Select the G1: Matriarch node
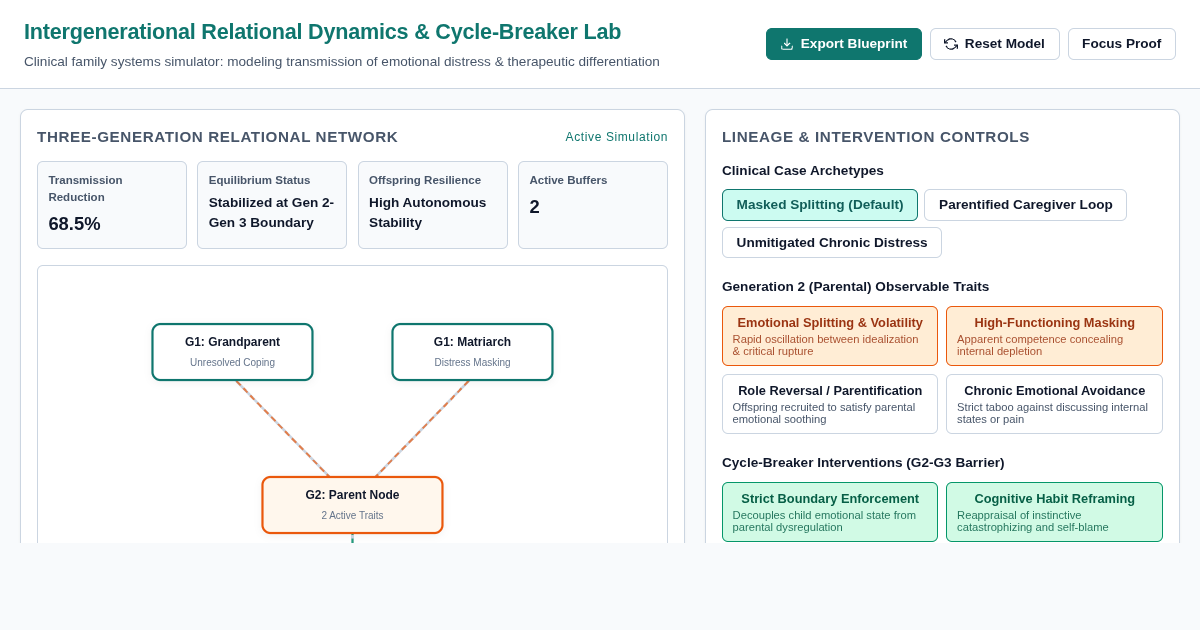 [472, 352]
